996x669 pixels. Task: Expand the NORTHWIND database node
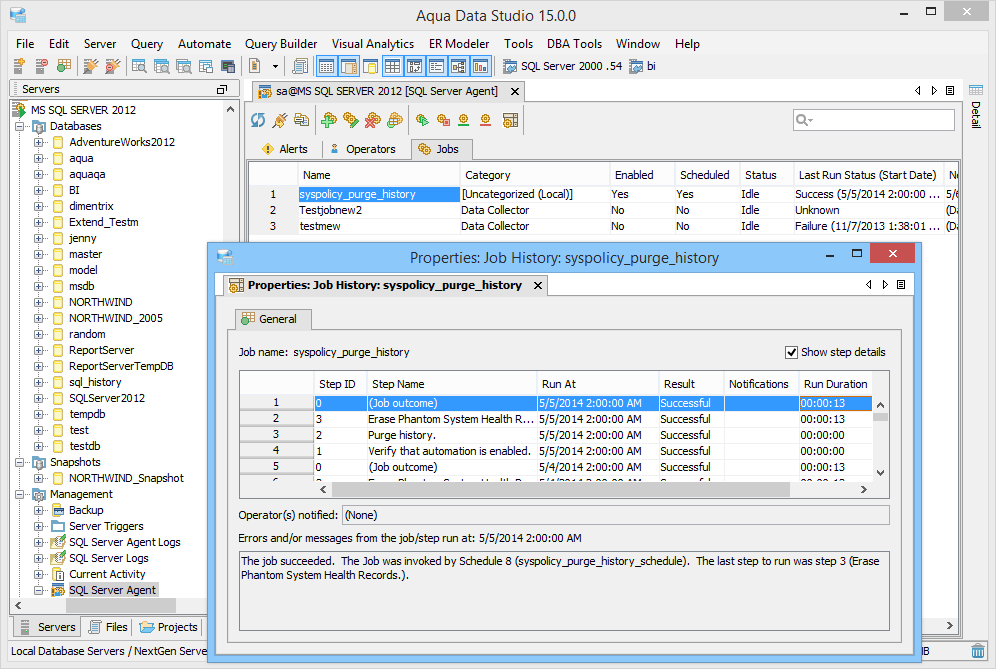point(39,302)
